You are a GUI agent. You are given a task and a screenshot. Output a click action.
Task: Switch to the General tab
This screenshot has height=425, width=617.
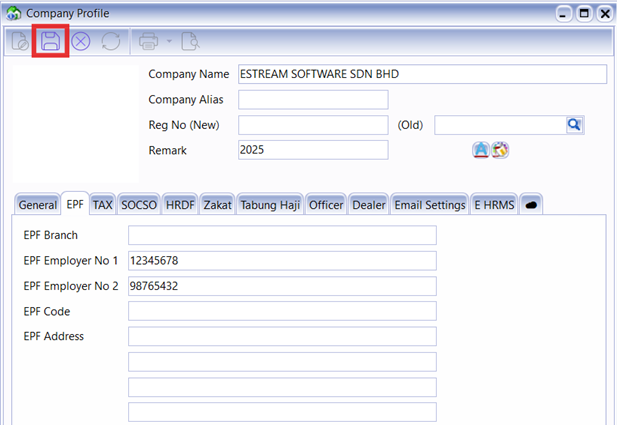click(x=38, y=204)
